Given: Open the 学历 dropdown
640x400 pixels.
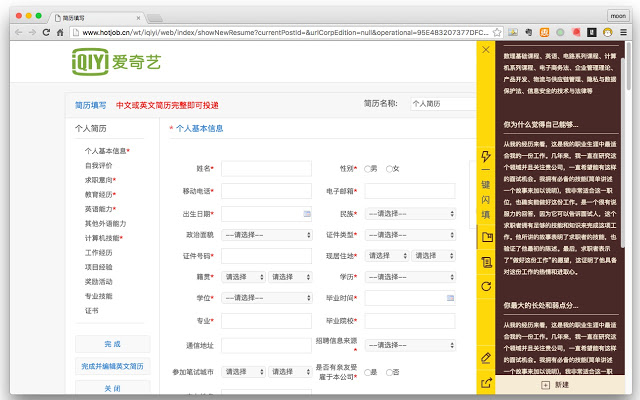Looking at the screenshot, I should click(410, 277).
